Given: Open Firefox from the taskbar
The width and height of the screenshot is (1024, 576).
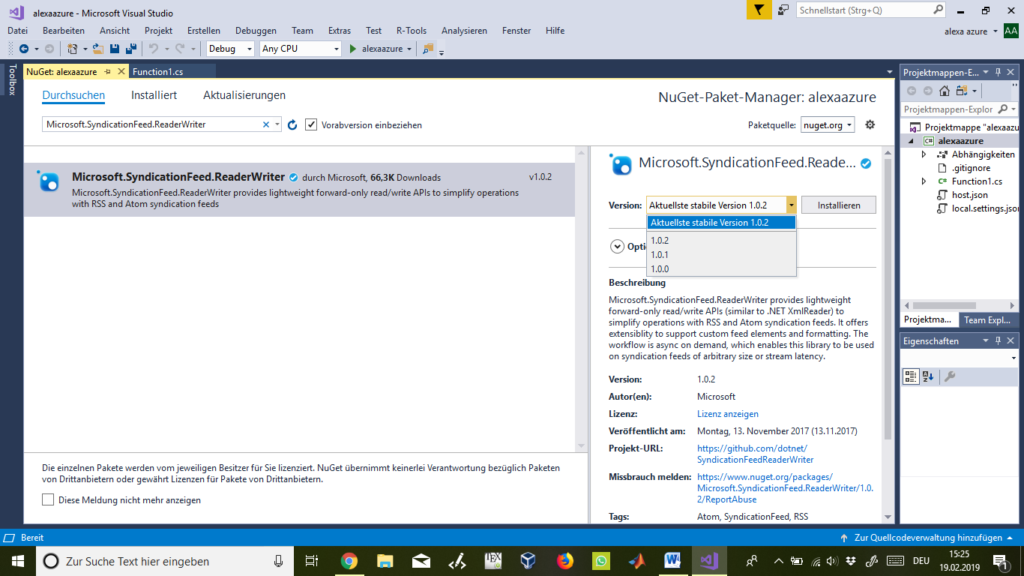Looking at the screenshot, I should [x=565, y=561].
